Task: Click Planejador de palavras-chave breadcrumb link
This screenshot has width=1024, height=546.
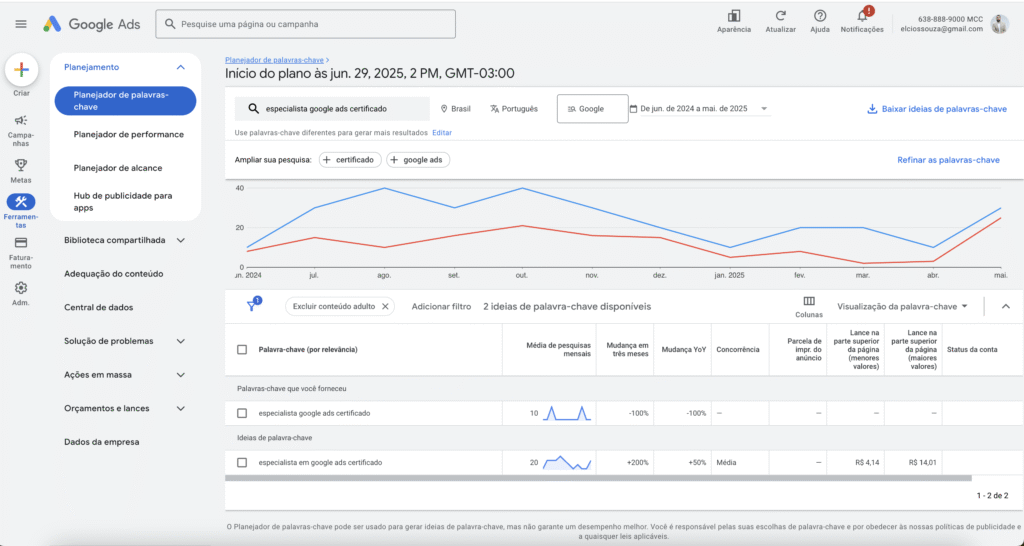Action: coord(274,60)
